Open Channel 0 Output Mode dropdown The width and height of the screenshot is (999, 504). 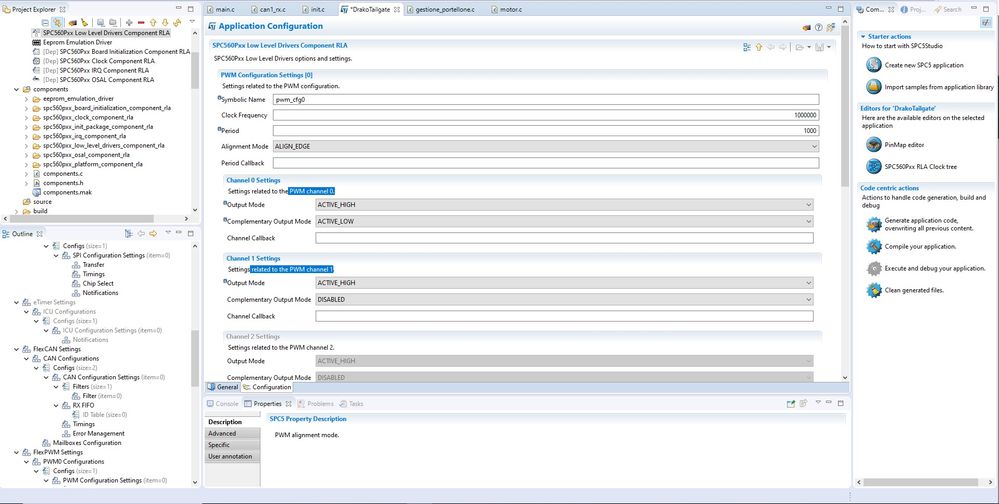pos(564,205)
